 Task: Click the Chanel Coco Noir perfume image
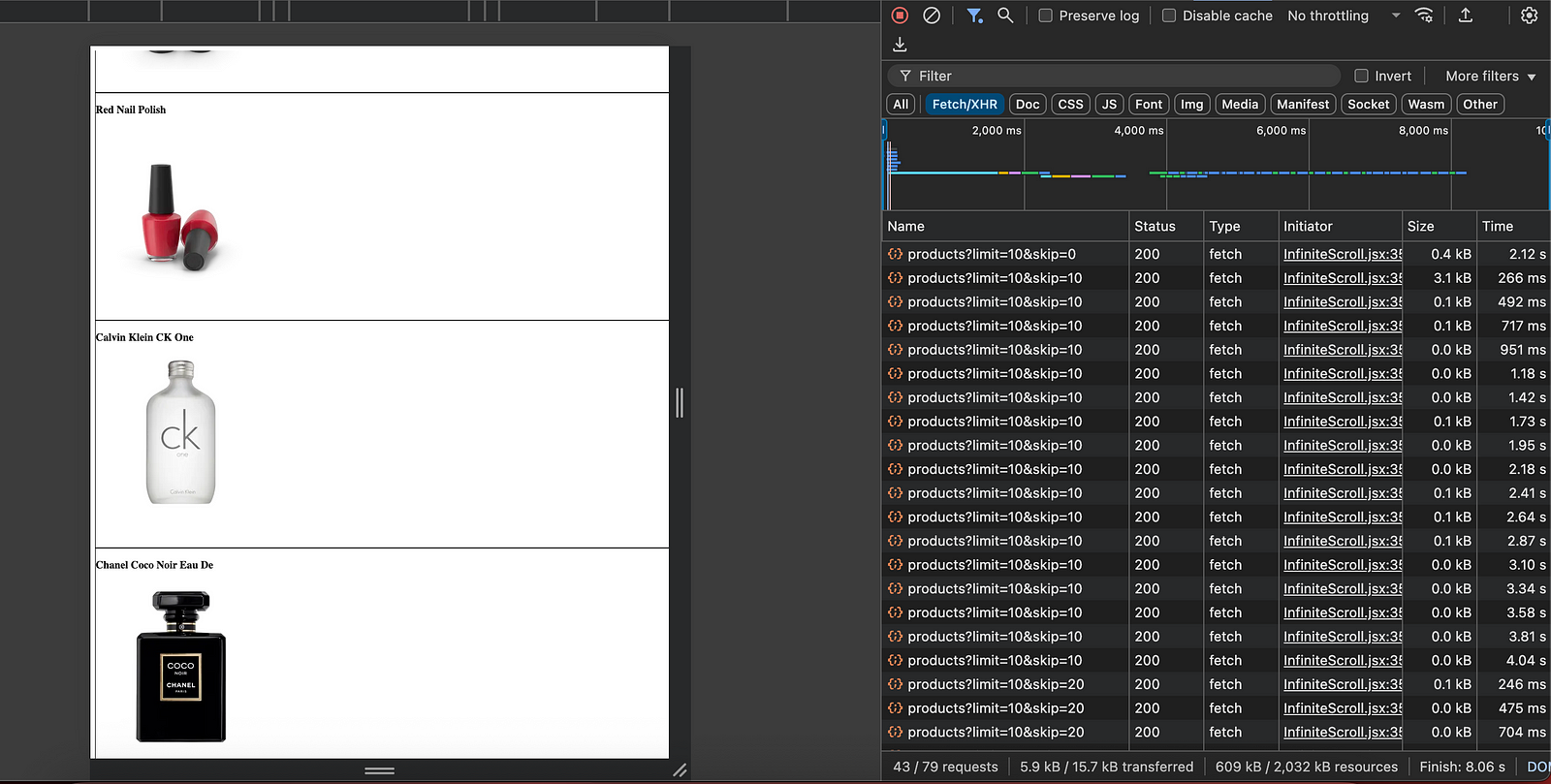coord(181,667)
